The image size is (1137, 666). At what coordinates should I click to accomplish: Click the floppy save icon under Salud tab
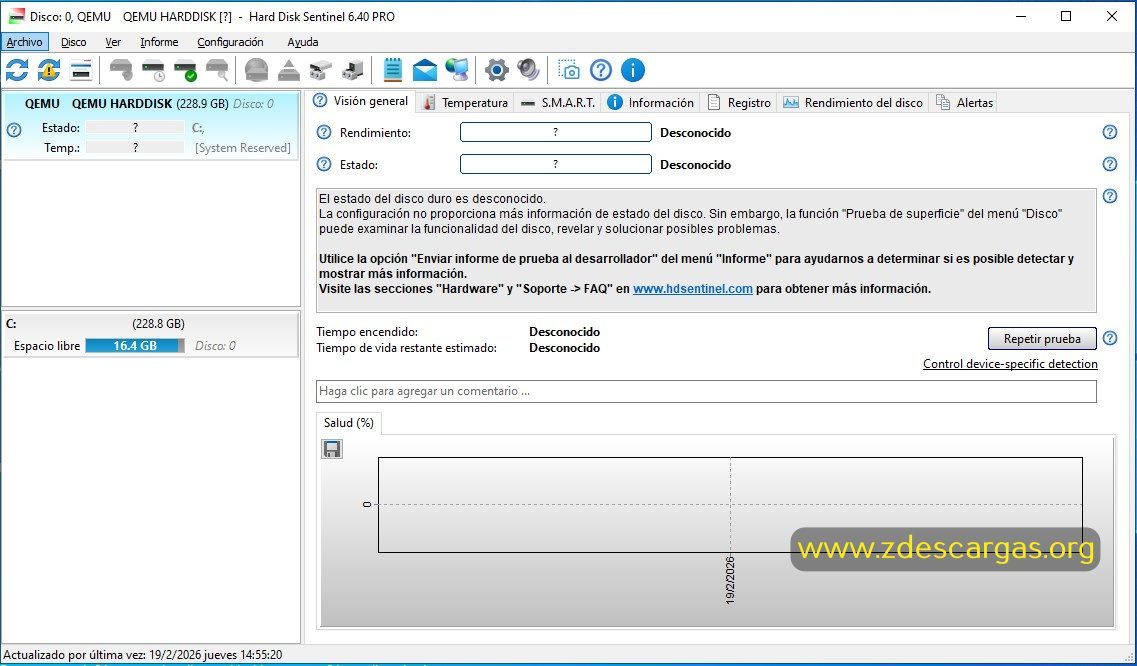pyautogui.click(x=332, y=449)
